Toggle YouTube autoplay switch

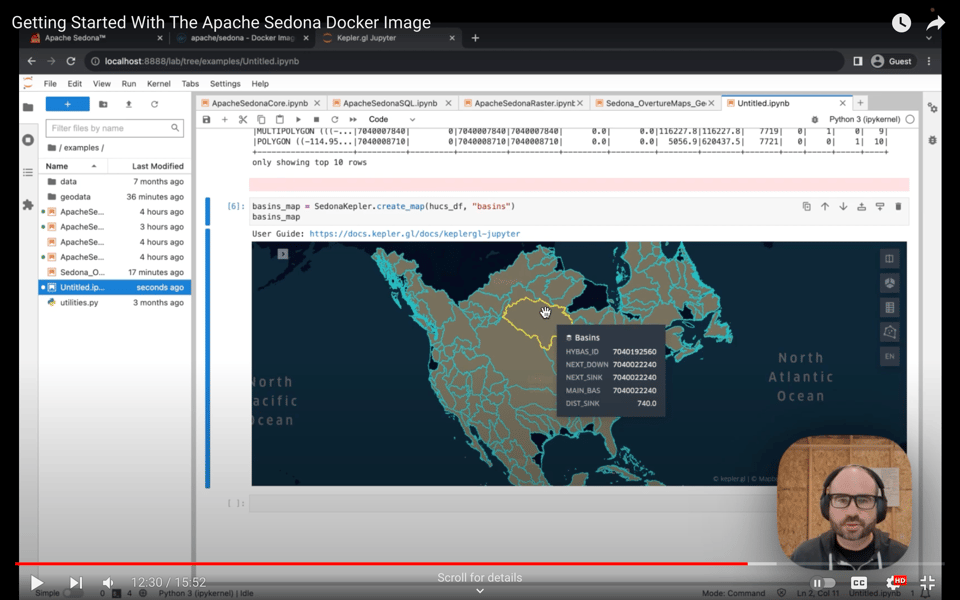pos(823,583)
